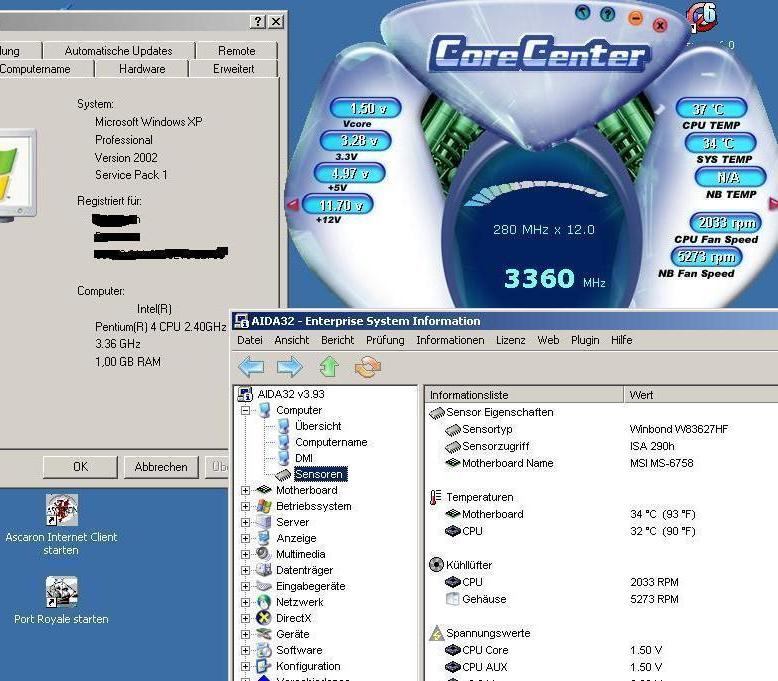
Task: Click the orange refresh icon in AIDA32
Action: point(368,367)
